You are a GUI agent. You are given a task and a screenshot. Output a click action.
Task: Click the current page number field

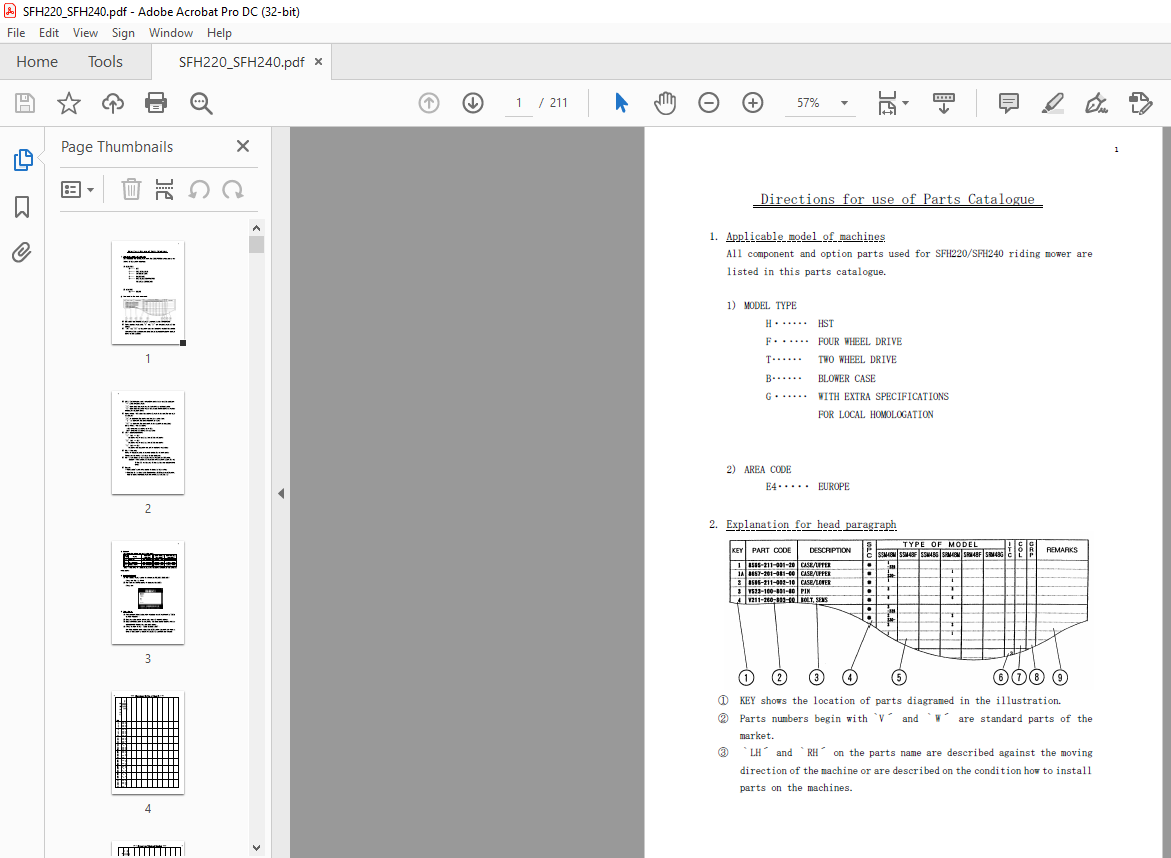click(519, 103)
